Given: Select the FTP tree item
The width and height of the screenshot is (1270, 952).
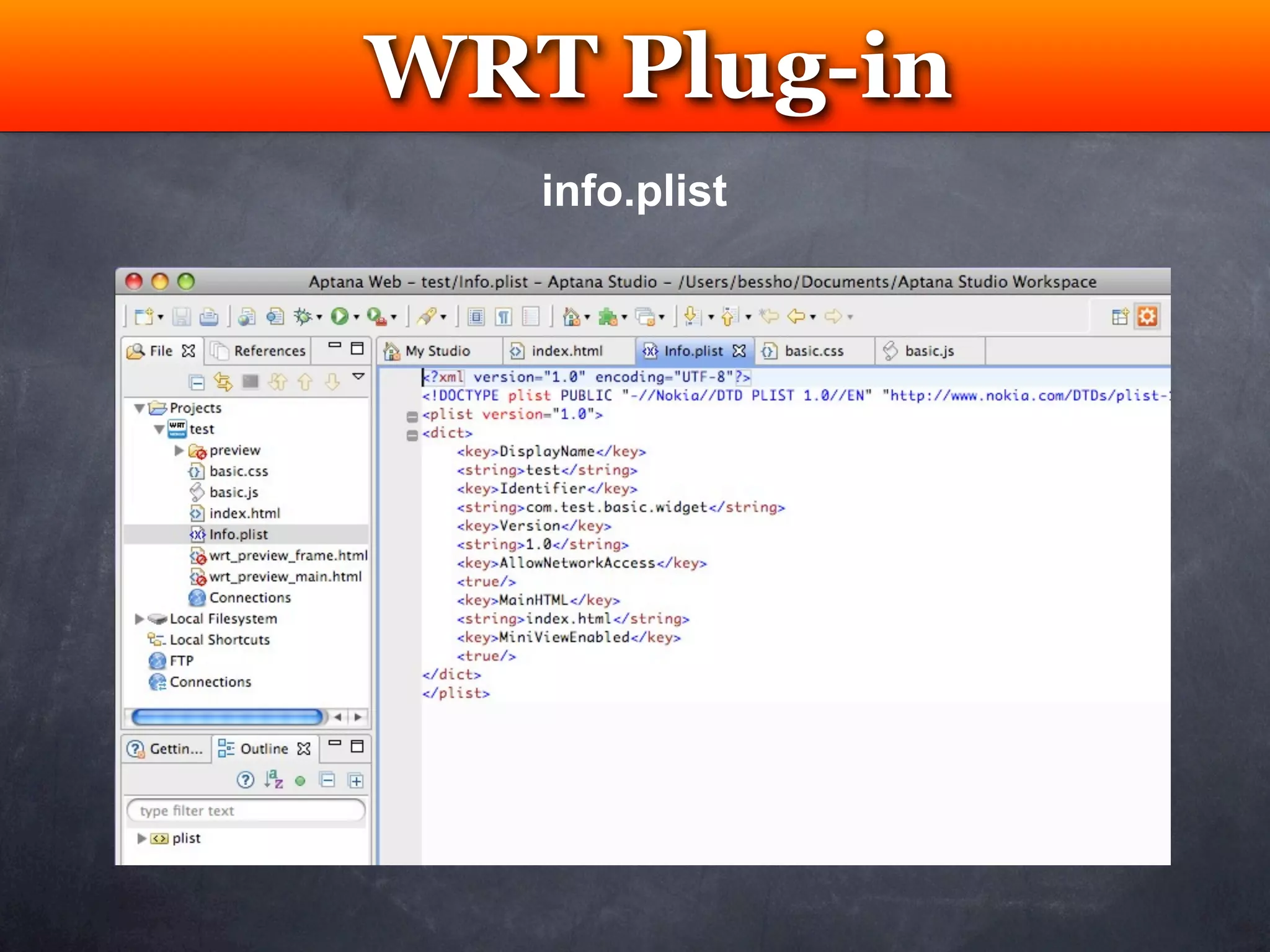Looking at the screenshot, I should click(x=171, y=661).
